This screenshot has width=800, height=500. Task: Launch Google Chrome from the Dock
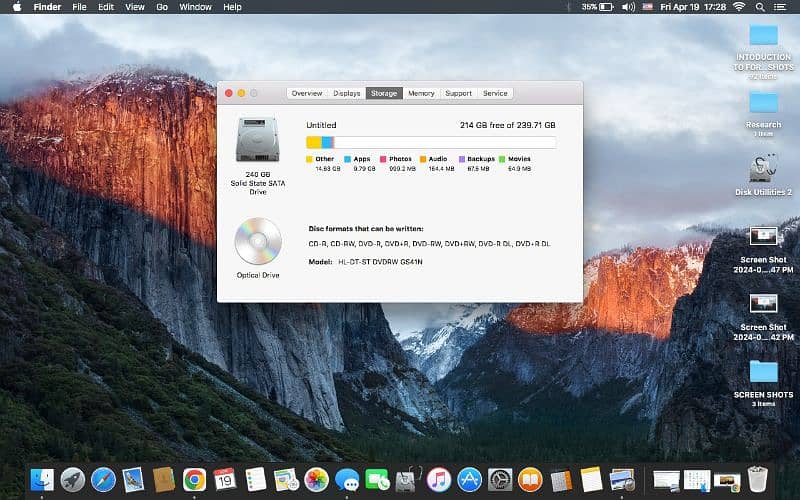coord(194,479)
